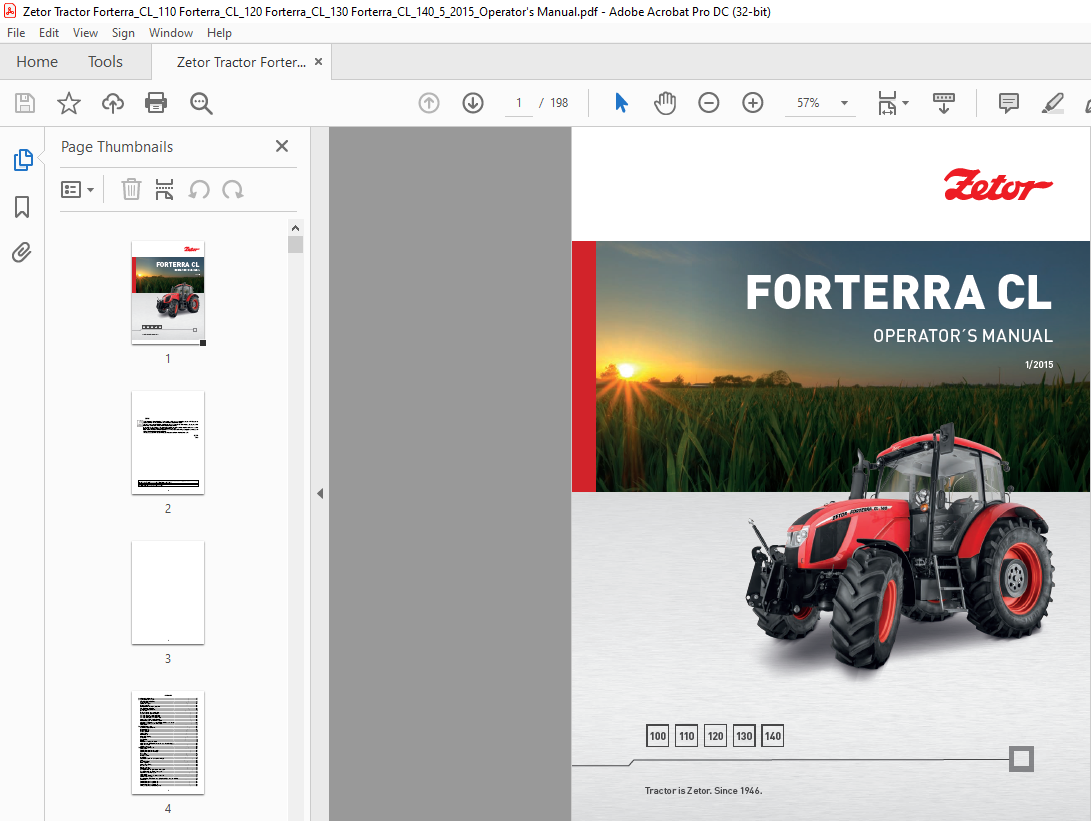The height and width of the screenshot is (821, 1091).
Task: Close the Zetor Tractor document tab
Action: pyautogui.click(x=318, y=62)
